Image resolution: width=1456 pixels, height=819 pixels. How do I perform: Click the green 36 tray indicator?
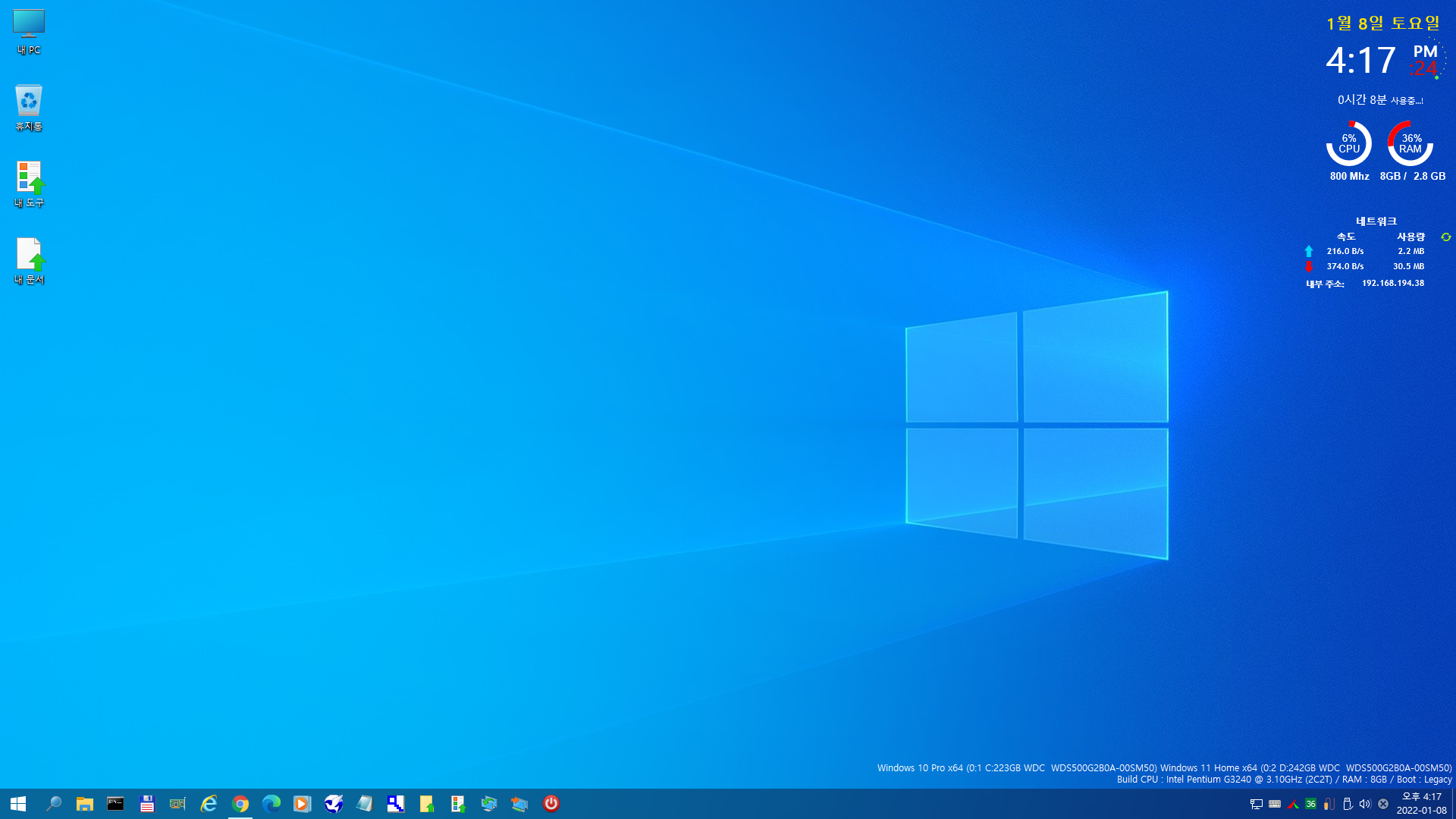click(x=1311, y=804)
